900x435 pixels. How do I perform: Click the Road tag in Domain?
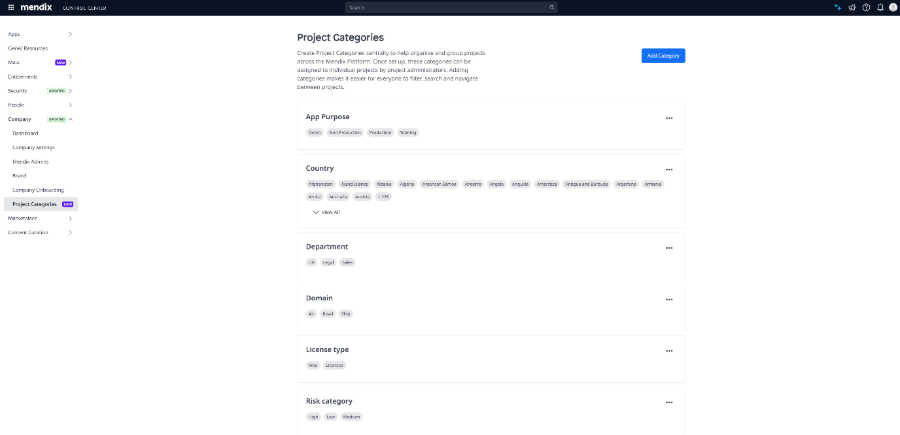(327, 314)
